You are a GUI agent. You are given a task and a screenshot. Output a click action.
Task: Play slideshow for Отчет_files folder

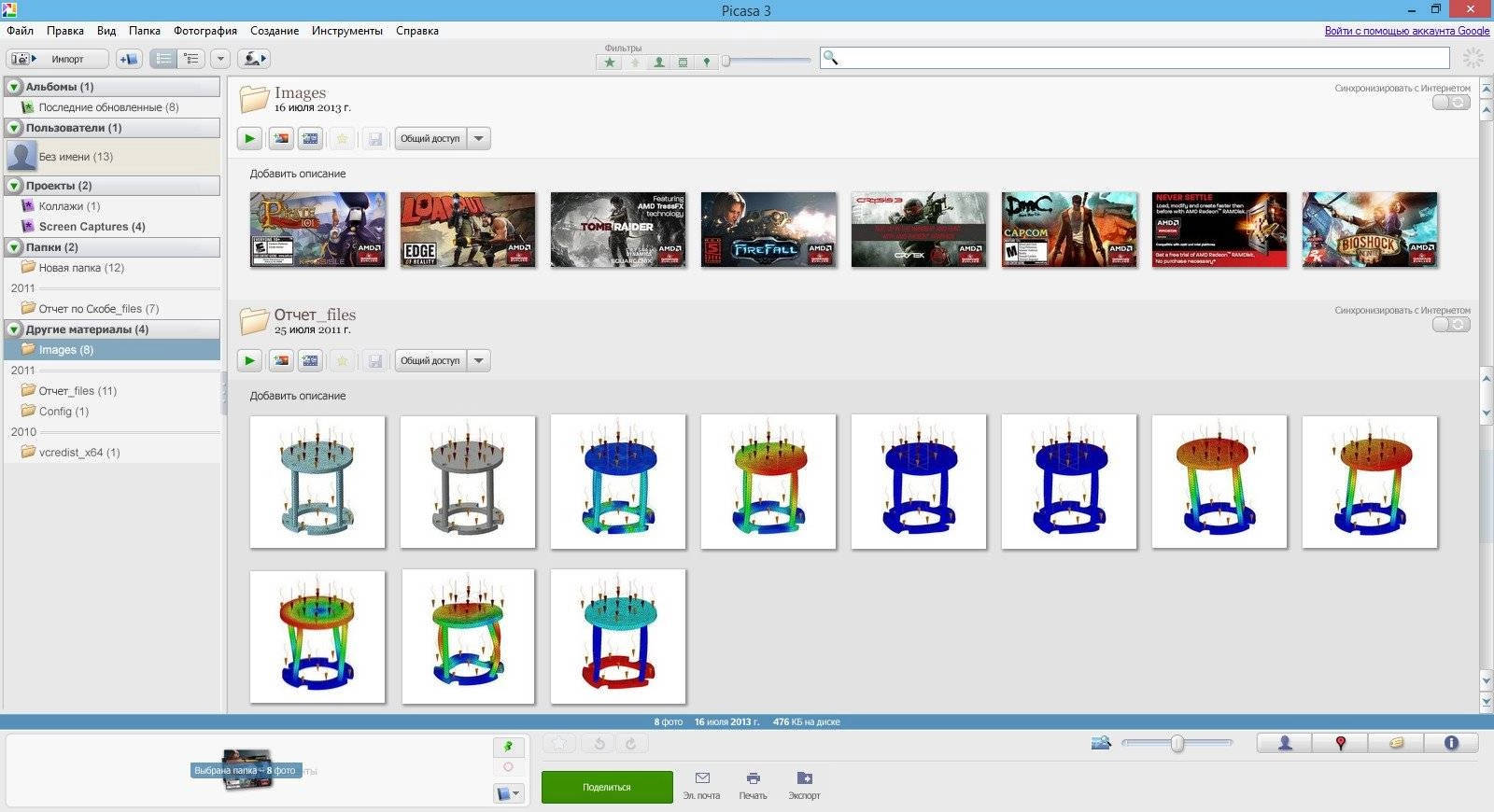click(249, 360)
